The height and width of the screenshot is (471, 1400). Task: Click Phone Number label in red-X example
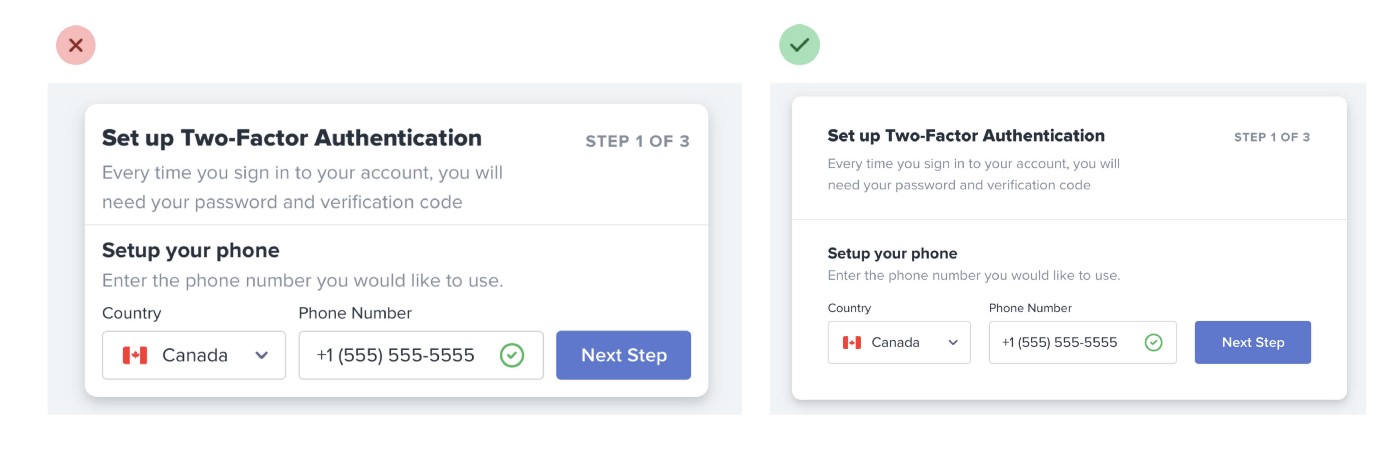tap(355, 313)
